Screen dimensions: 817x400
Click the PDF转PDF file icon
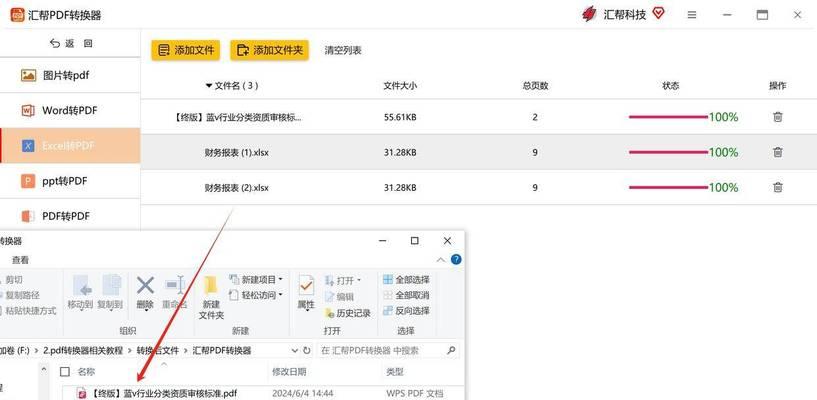28,216
